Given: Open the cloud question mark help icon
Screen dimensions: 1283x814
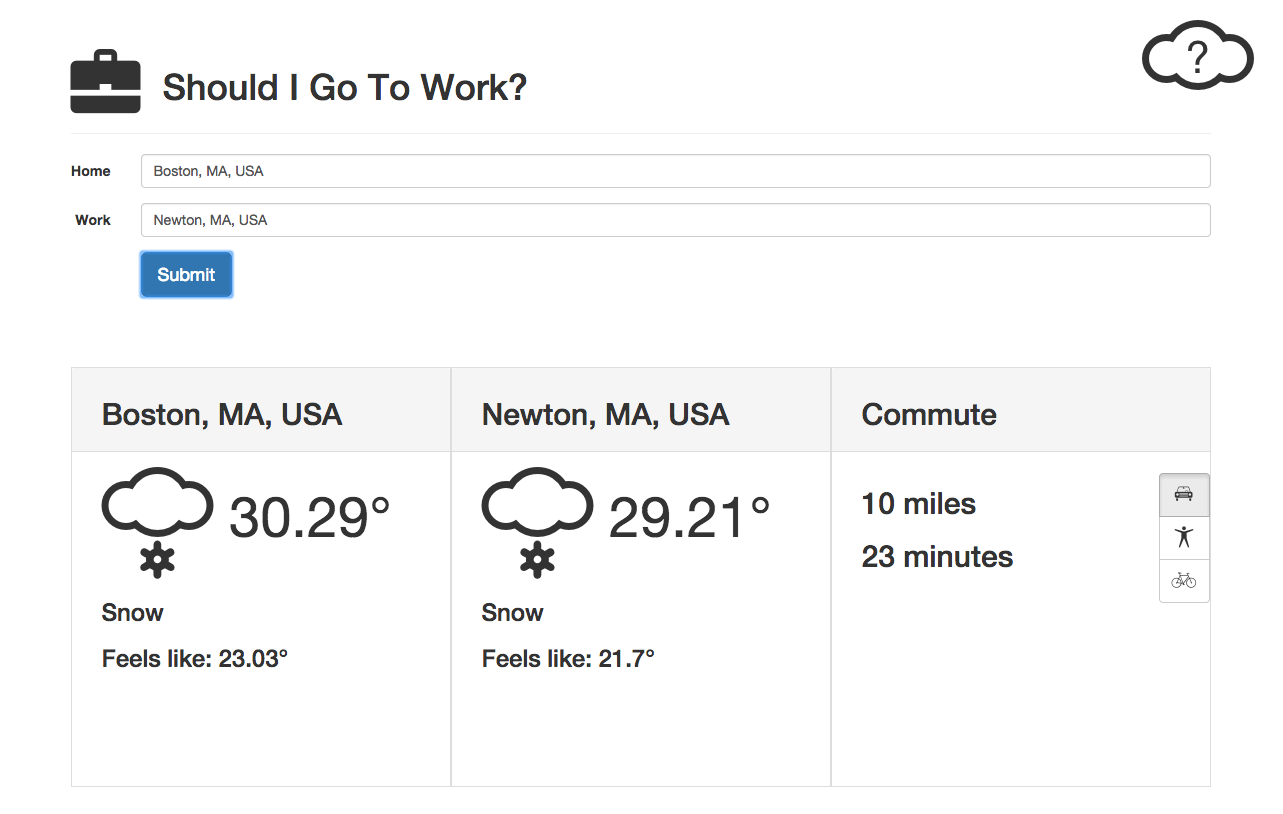Looking at the screenshot, I should coord(1197,55).
